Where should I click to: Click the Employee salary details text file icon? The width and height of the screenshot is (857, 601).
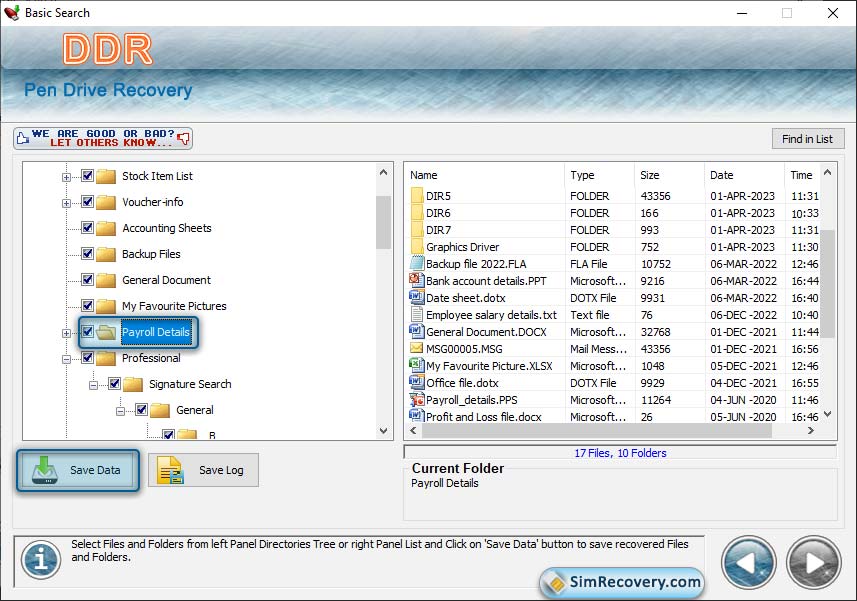pos(417,314)
